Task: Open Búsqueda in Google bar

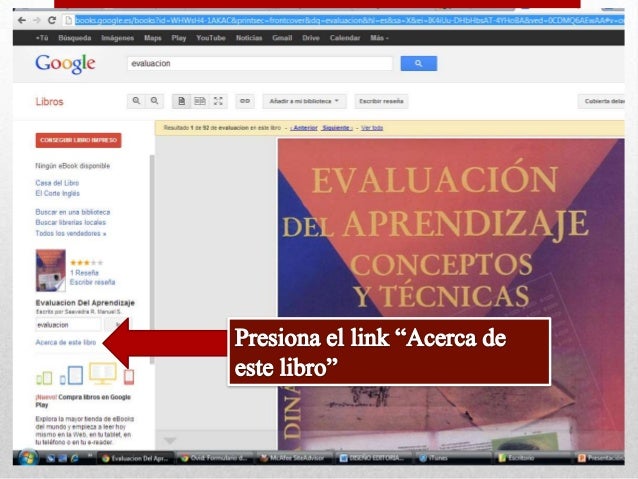Action: pos(74,38)
